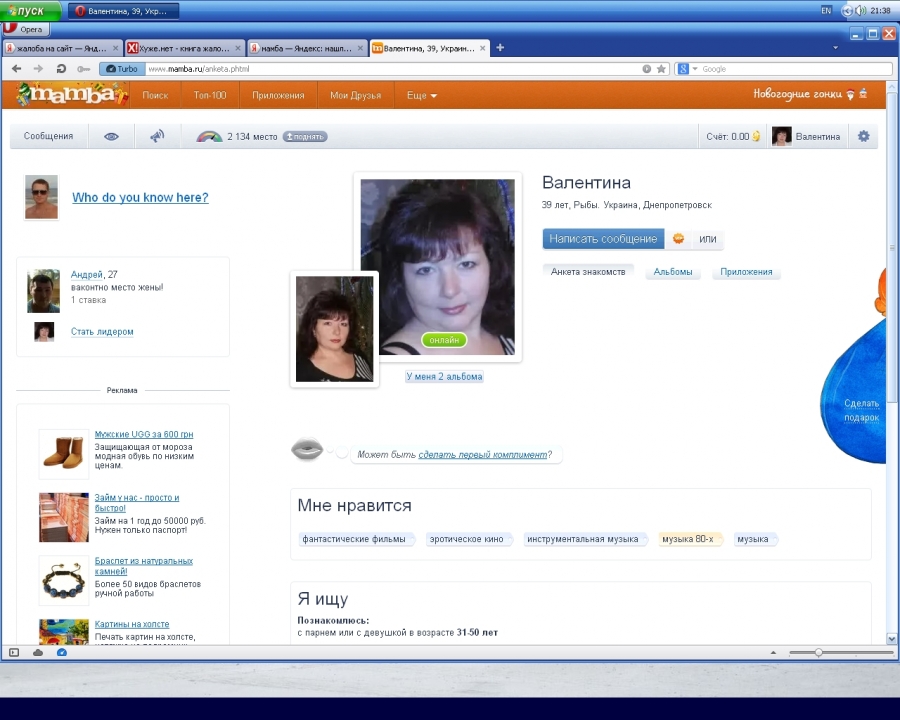Select the Альбомы profile tab
900x720 pixels.
(673, 271)
